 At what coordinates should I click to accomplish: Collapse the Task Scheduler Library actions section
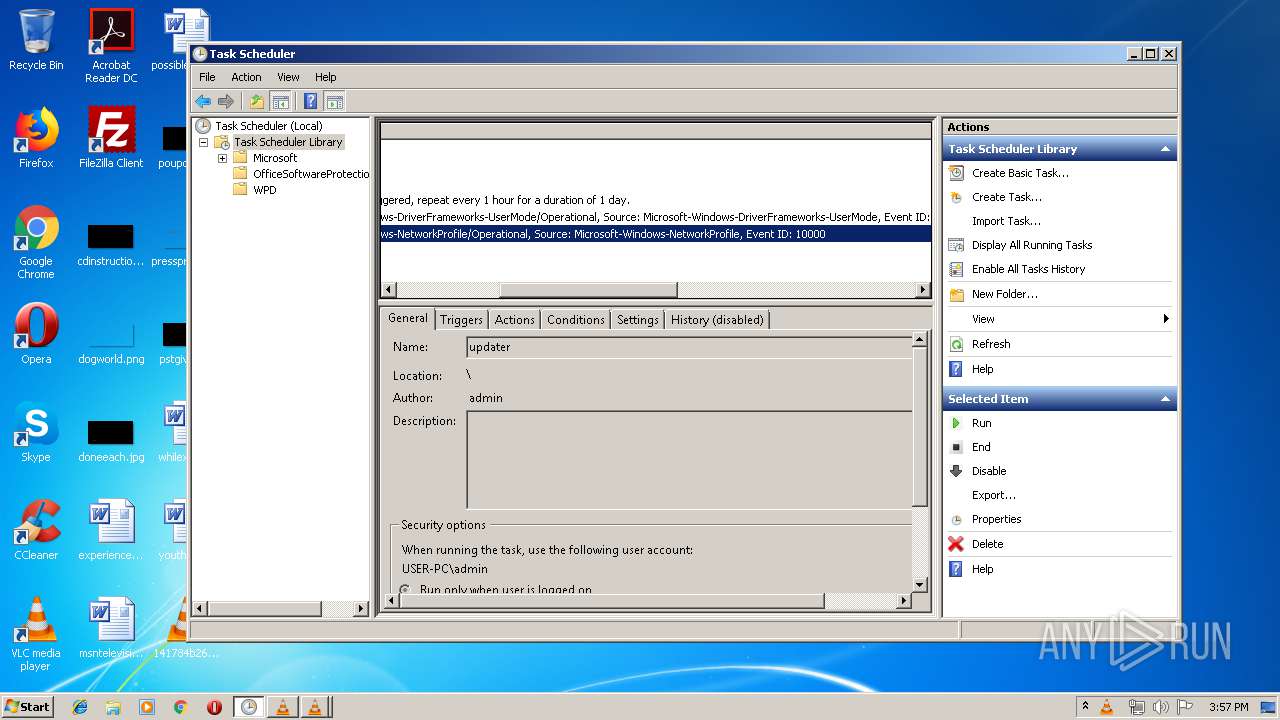1165,149
